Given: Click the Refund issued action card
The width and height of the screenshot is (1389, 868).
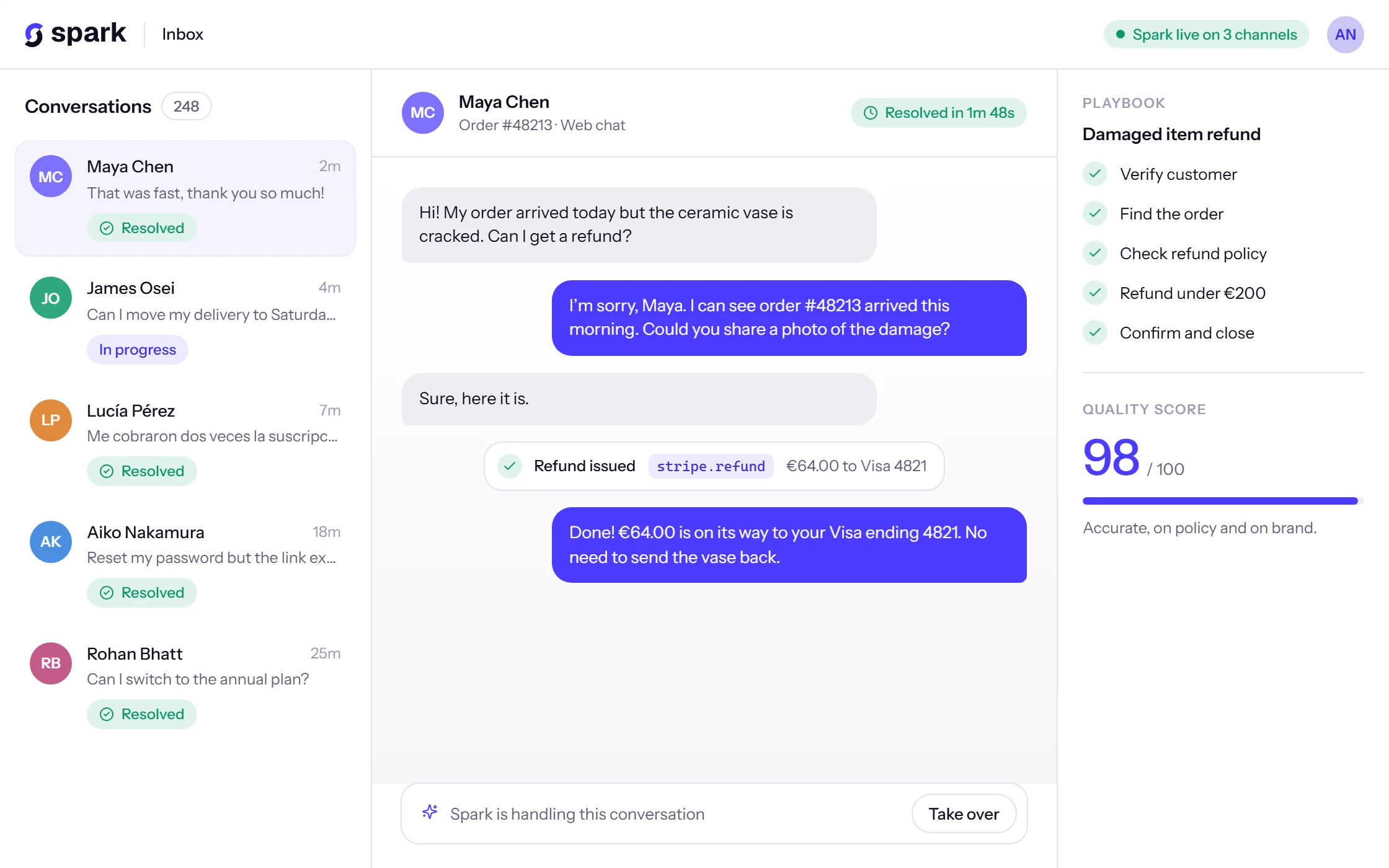Looking at the screenshot, I should [714, 466].
